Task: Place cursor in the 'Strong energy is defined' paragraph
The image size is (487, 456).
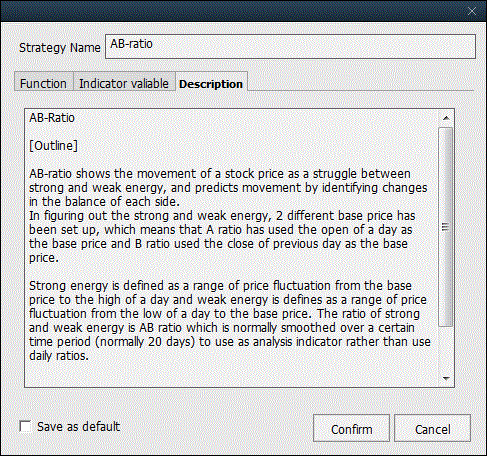Action: (229, 320)
